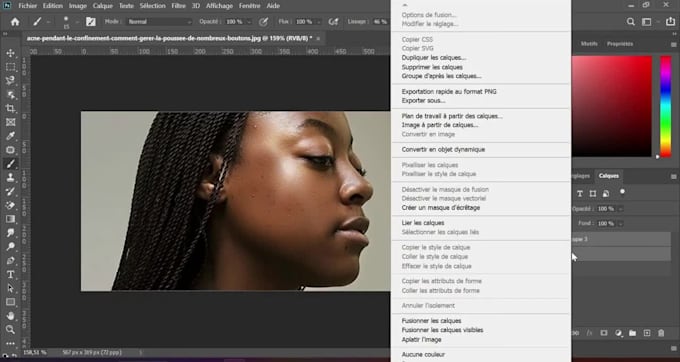
Task: Filter layers by type (T) icon
Action: [580, 194]
